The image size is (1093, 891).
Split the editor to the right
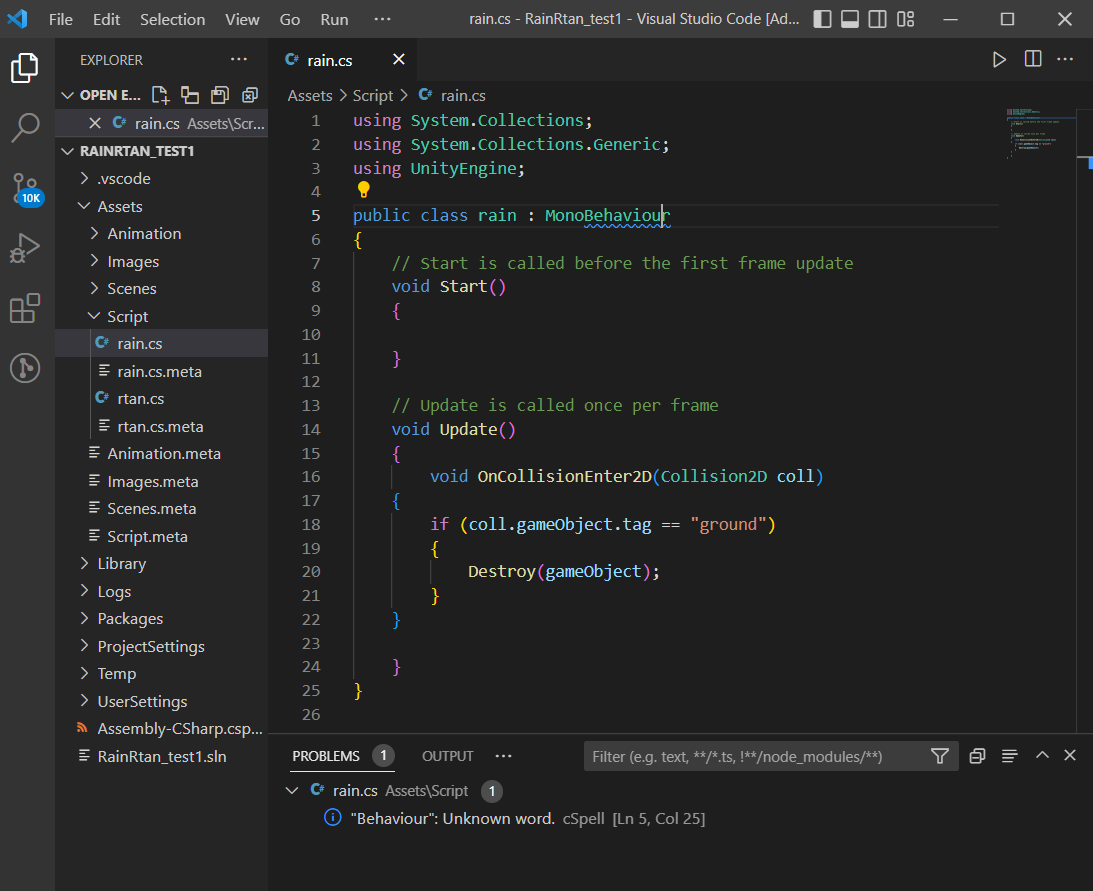[1033, 59]
